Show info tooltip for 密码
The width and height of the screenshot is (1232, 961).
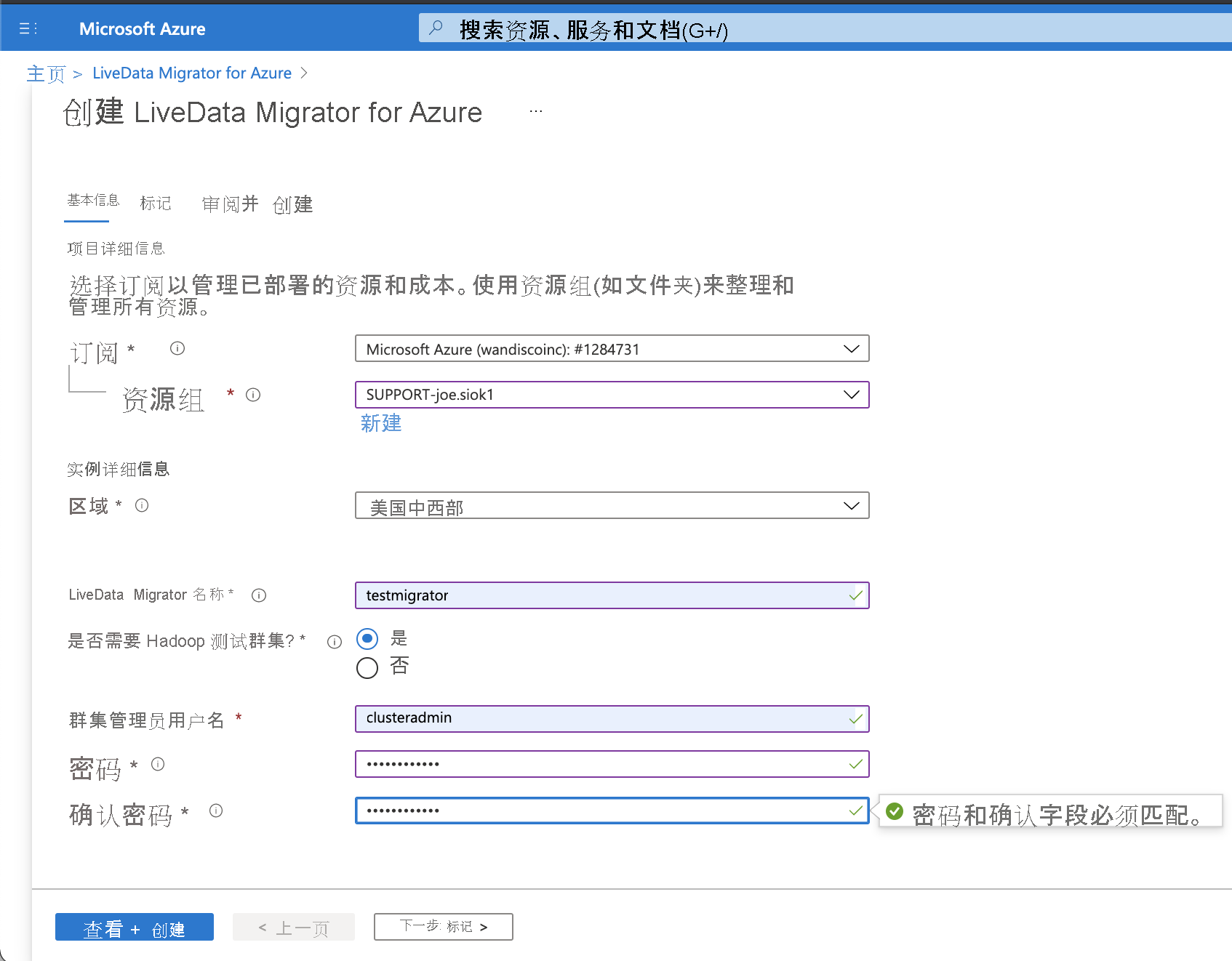click(158, 764)
